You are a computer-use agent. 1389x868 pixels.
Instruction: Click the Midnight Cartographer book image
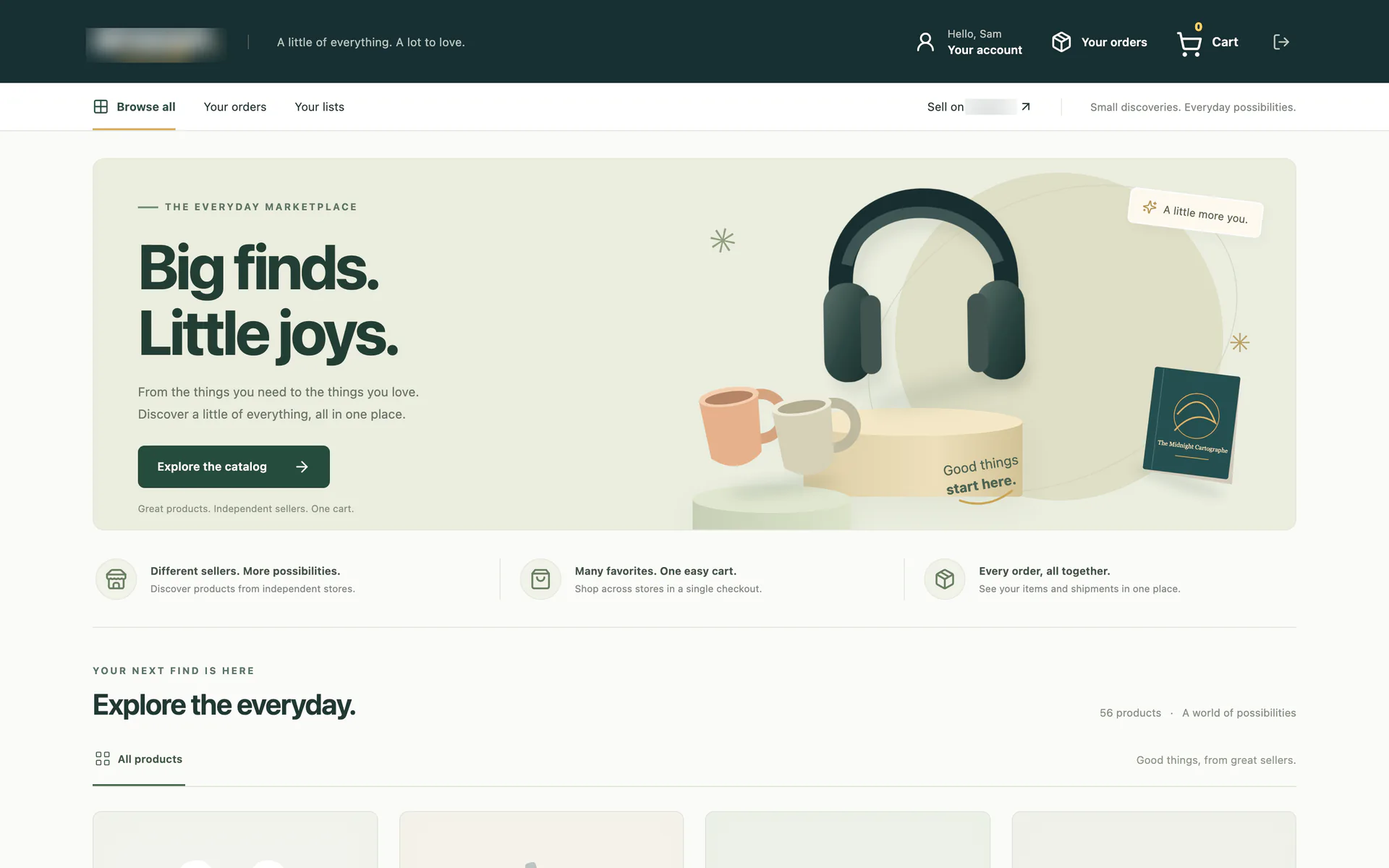tap(1191, 423)
